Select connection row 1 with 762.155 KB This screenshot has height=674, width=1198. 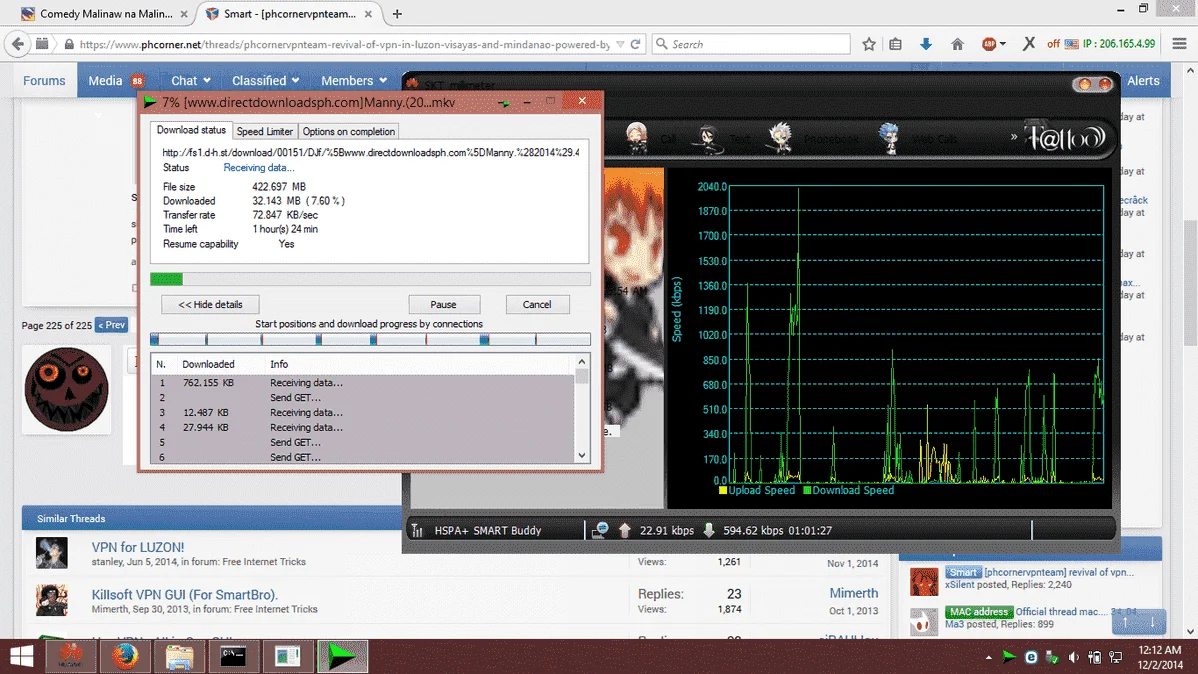coord(362,382)
